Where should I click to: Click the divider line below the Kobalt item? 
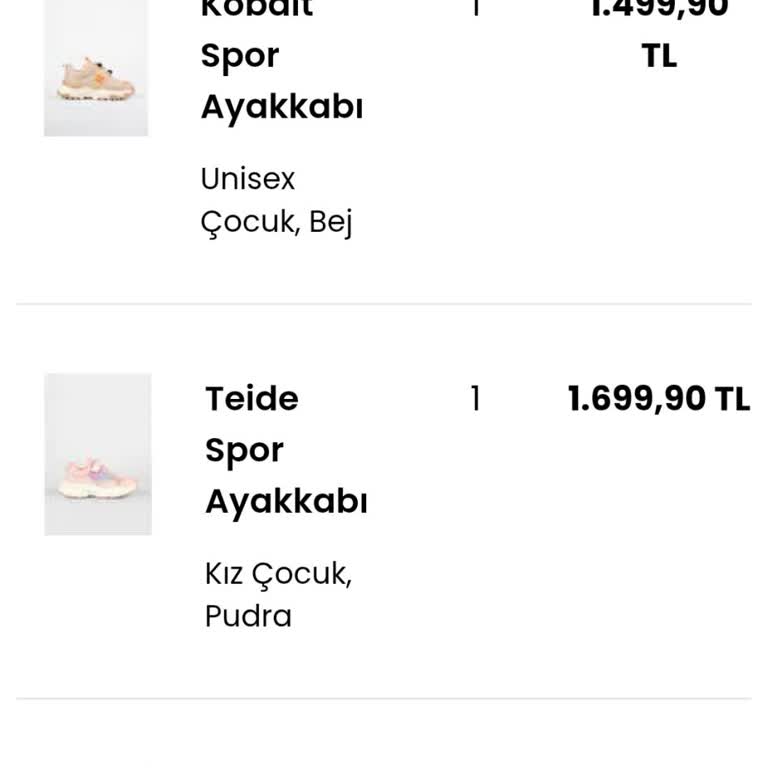coord(384,304)
